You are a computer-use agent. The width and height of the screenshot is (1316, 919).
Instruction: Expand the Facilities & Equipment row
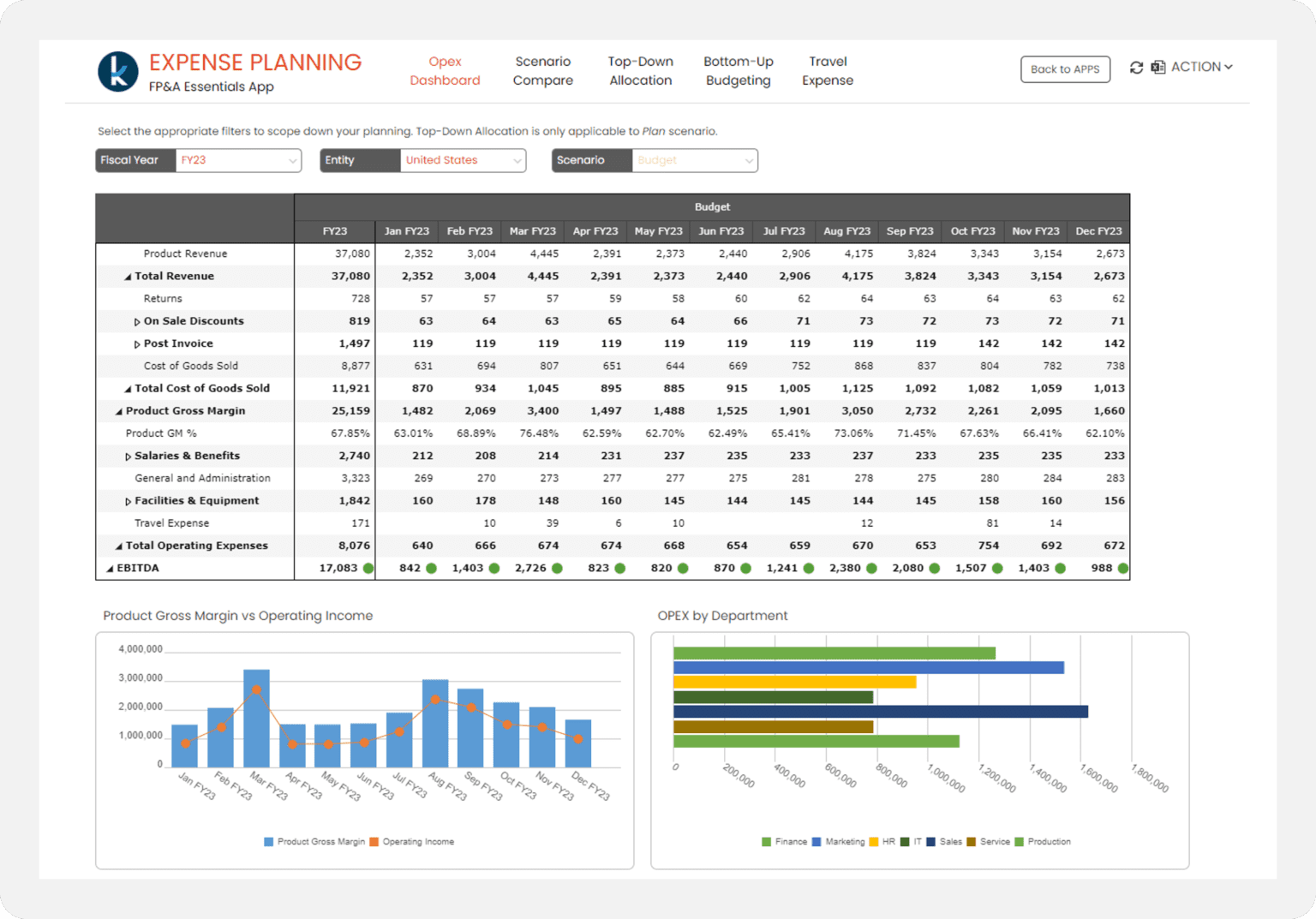[x=128, y=500]
